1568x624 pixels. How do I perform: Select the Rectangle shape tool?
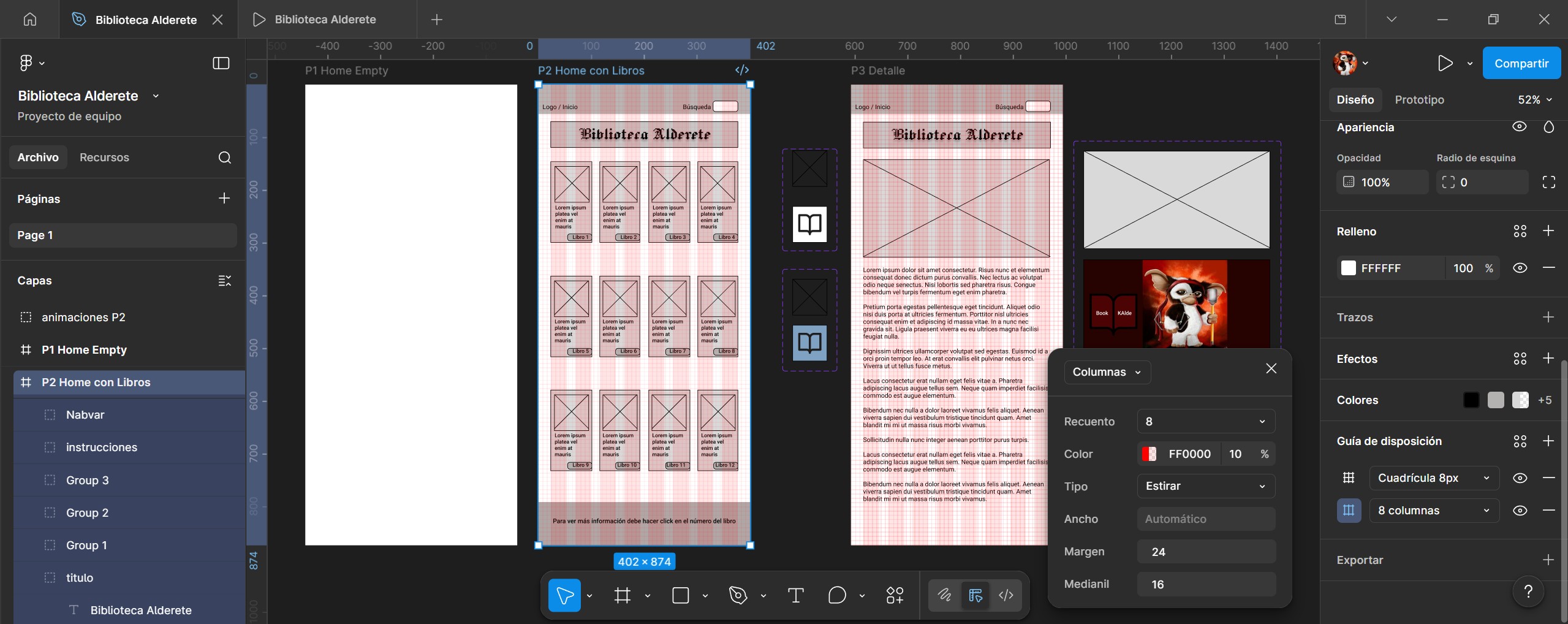tap(680, 595)
